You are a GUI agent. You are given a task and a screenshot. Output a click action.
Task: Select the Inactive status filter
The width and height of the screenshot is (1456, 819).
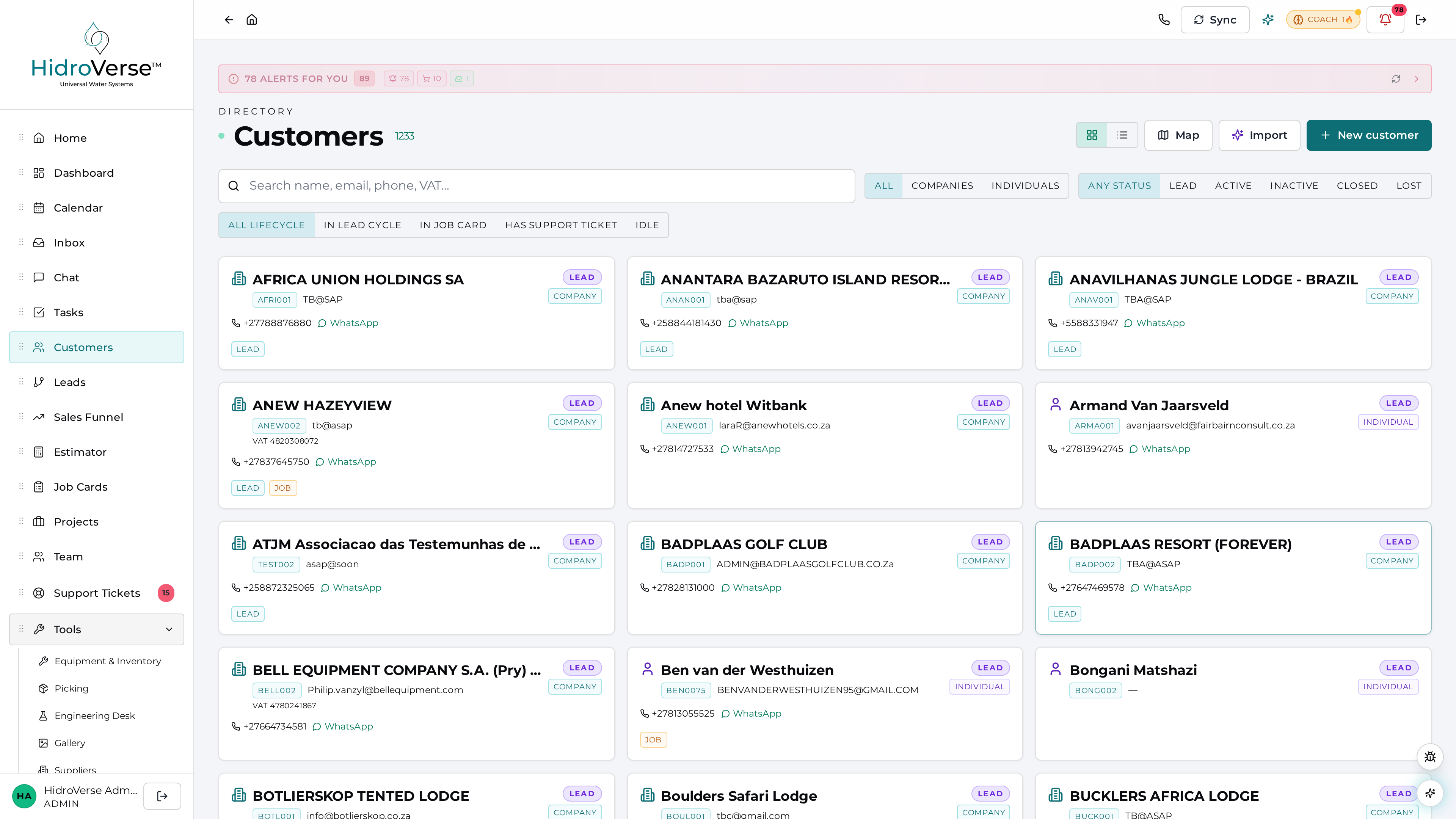tap(1294, 186)
